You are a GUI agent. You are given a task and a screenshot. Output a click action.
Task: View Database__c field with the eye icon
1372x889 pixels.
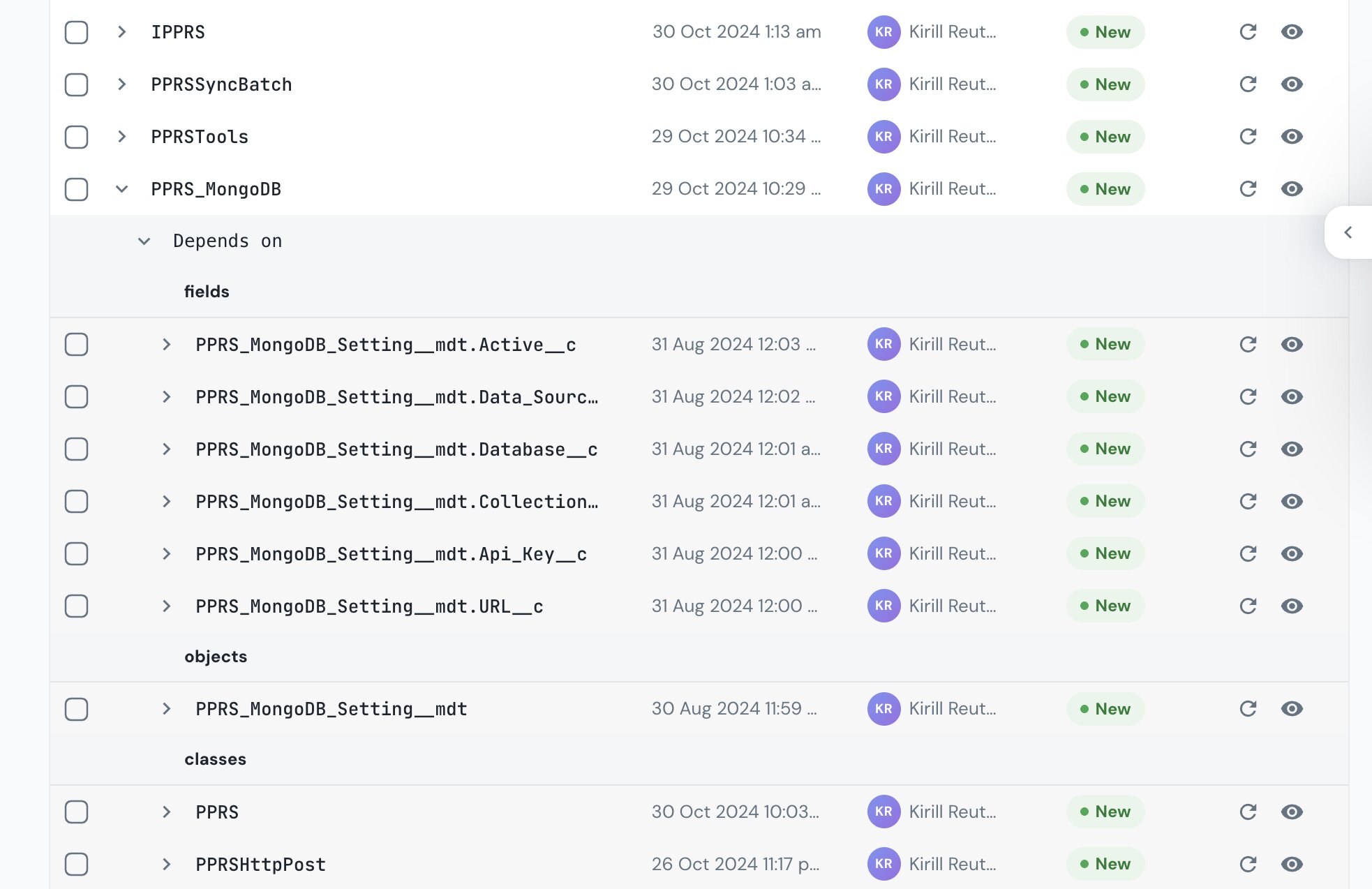coord(1292,449)
